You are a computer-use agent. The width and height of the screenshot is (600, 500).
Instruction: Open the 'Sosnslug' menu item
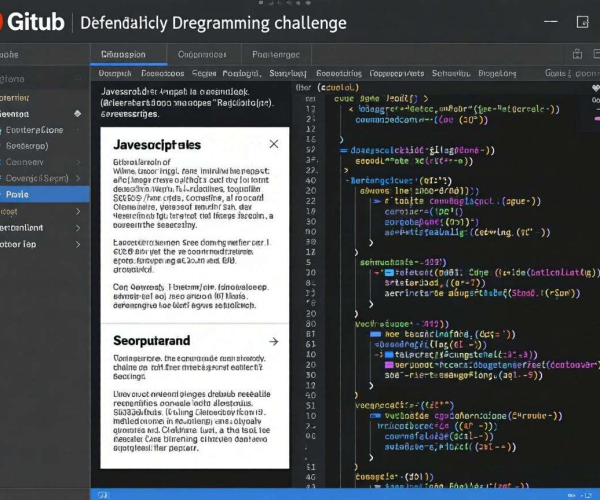pyautogui.click(x=288, y=73)
